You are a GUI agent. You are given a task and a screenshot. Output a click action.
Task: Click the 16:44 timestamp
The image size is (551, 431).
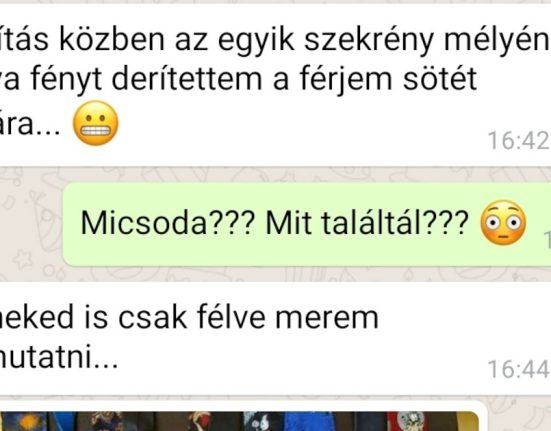[x=519, y=369]
